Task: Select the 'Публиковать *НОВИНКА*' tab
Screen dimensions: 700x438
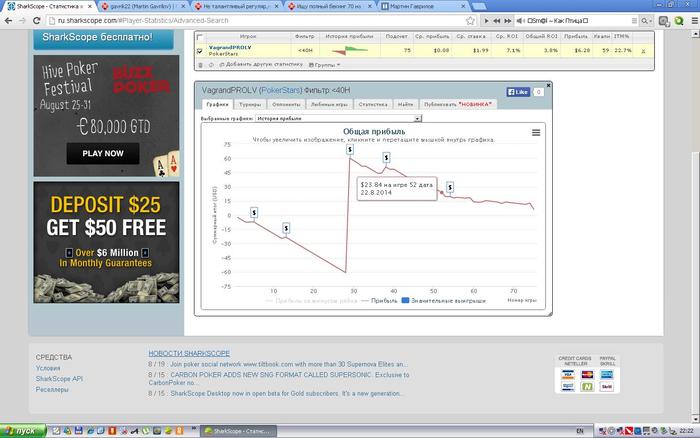Action: pos(458,104)
